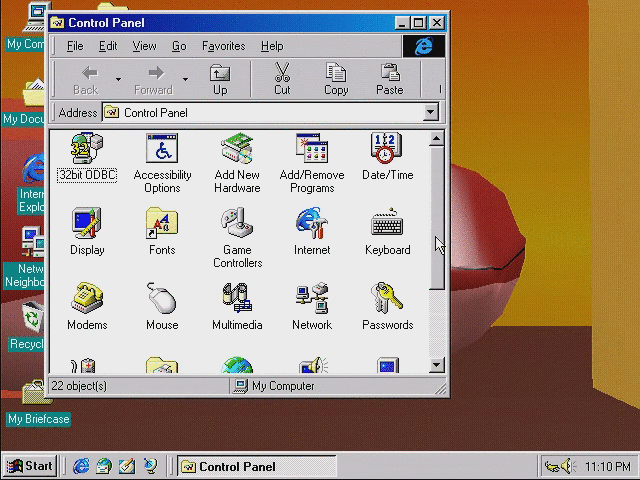The height and width of the screenshot is (480, 640).
Task: Go Up one folder level
Action: coord(220,79)
